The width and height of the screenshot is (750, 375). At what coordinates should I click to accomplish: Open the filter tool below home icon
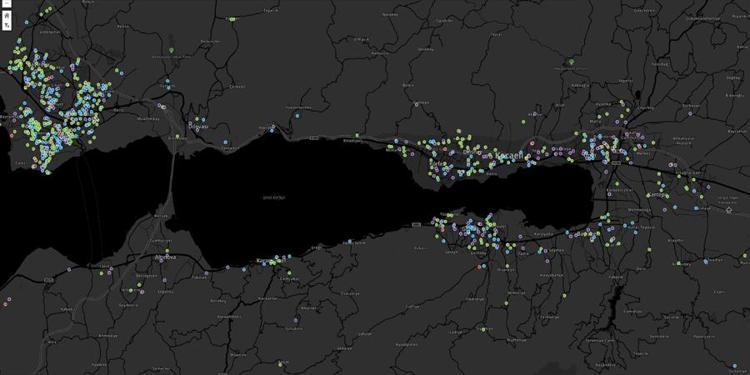7,25
